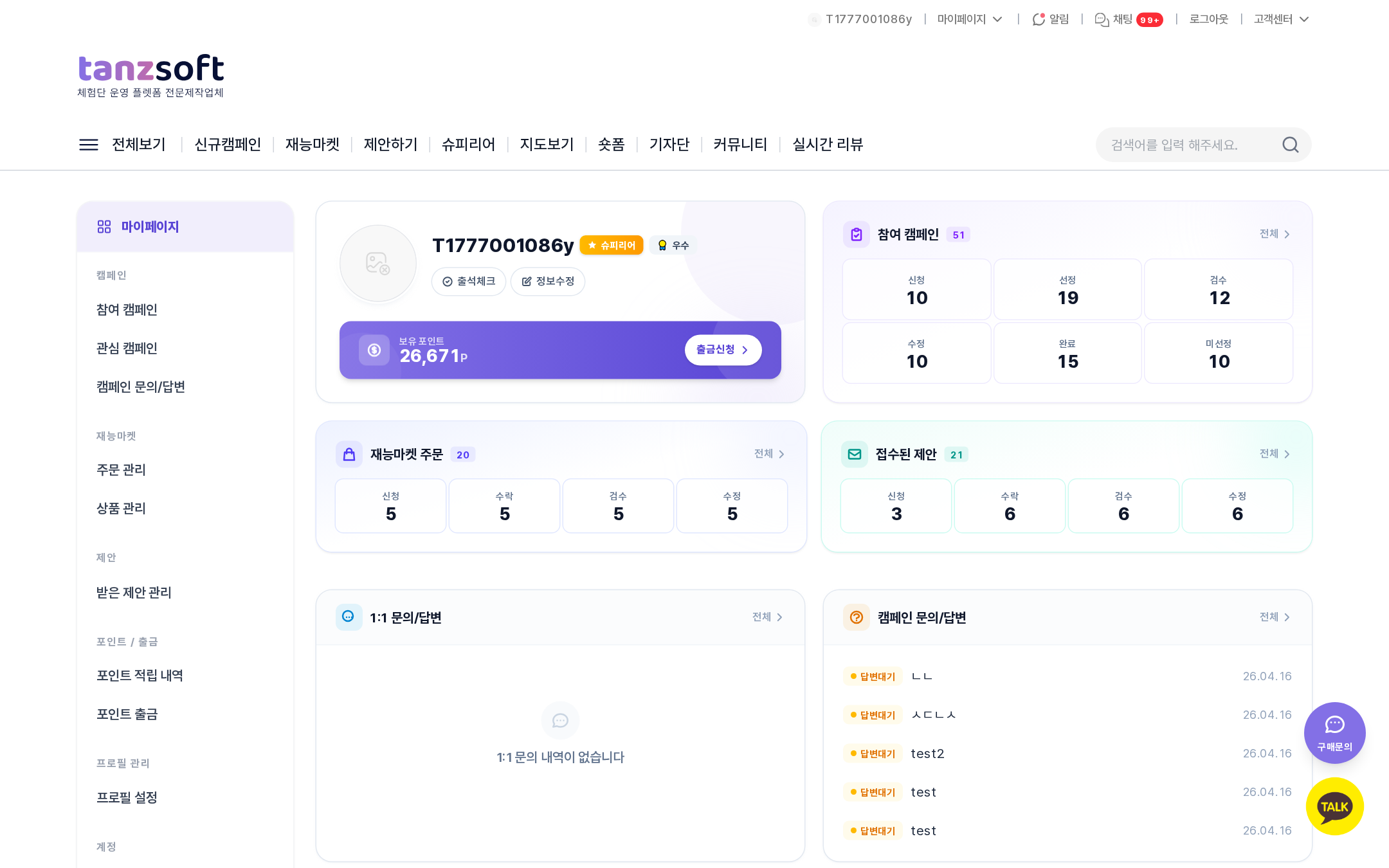The width and height of the screenshot is (1389, 868).
Task: Open 신규캠페인 navigation item
Action: click(228, 145)
